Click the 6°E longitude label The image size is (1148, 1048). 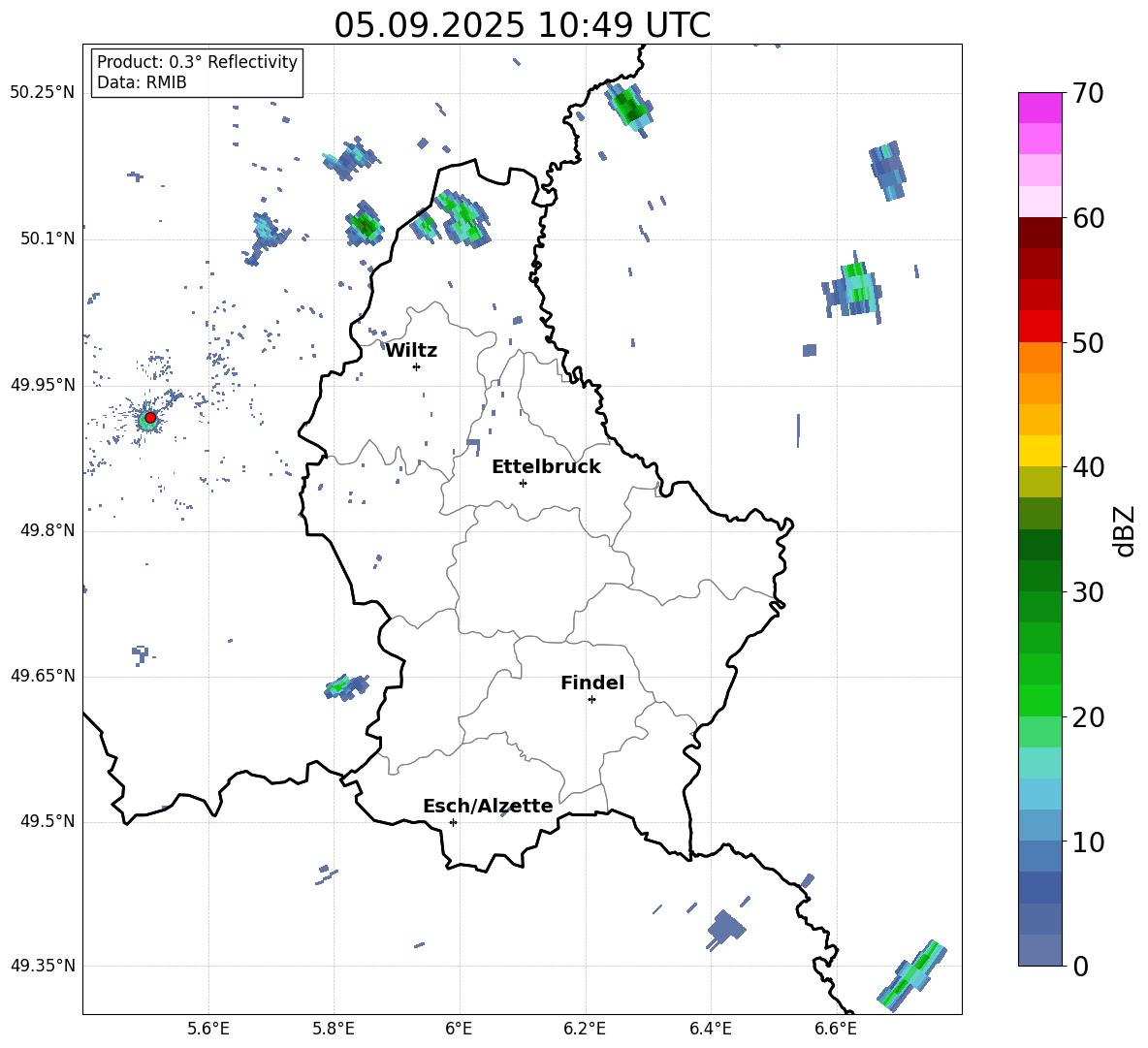tap(459, 1029)
